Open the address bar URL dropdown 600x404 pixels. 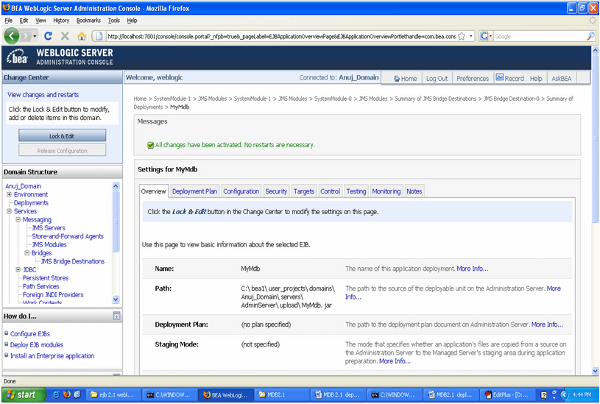tap(471, 36)
